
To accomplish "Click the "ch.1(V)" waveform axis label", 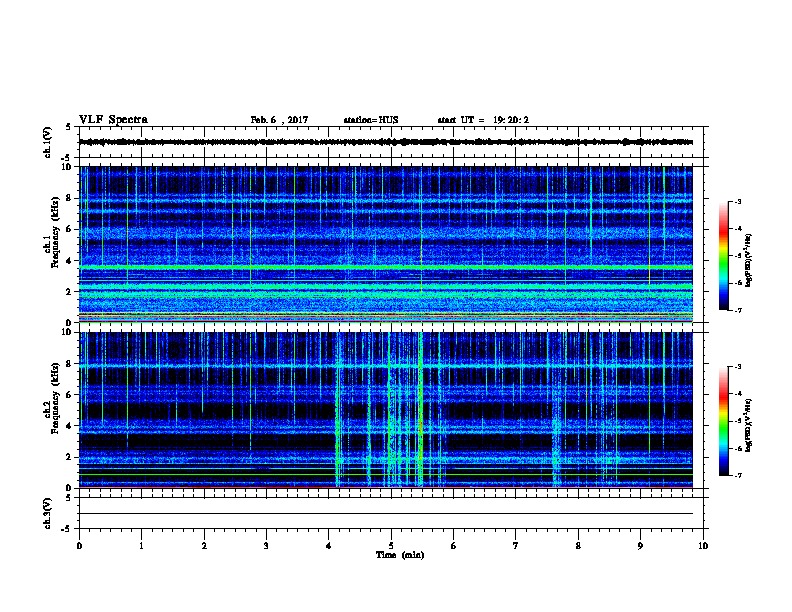I will click(47, 142).
